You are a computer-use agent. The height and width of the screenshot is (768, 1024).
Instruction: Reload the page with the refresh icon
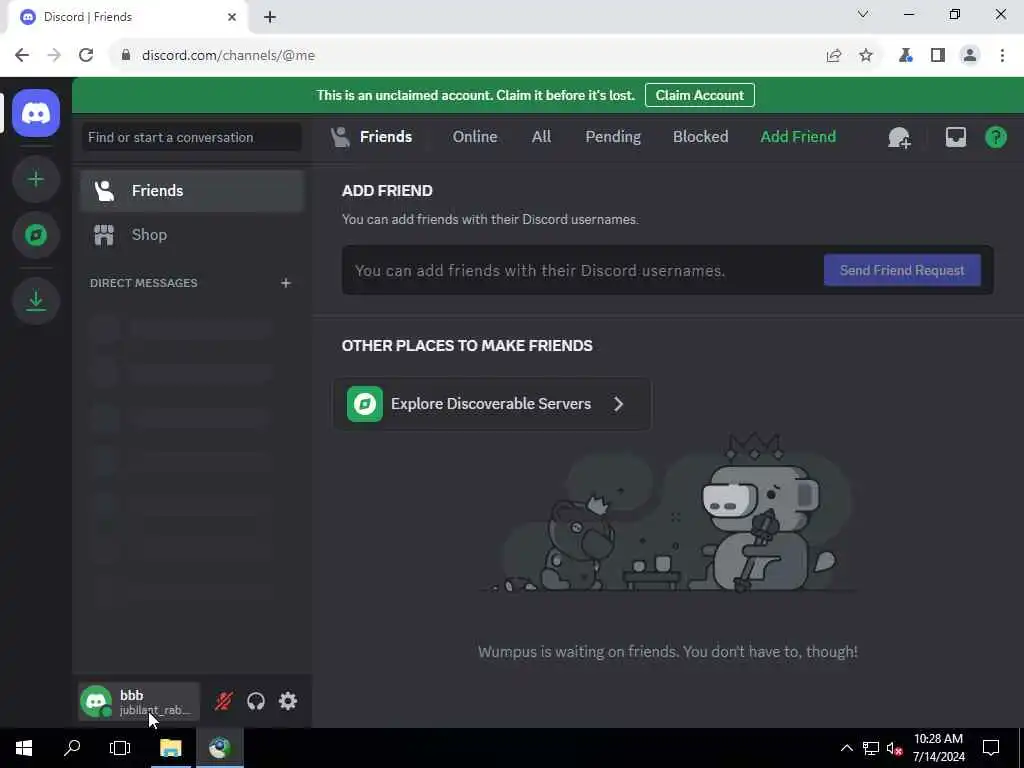(x=86, y=56)
